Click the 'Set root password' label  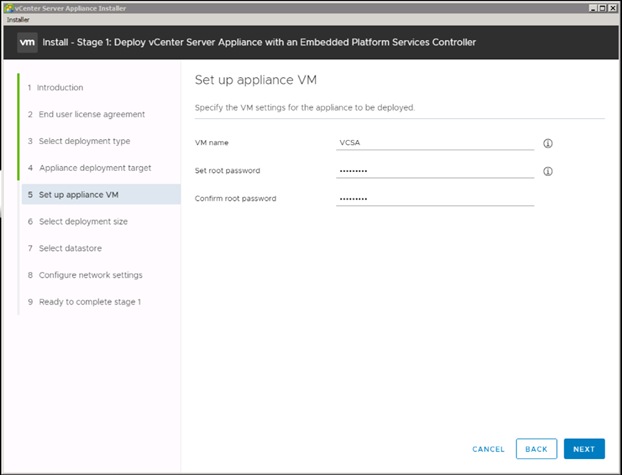pyautogui.click(x=227, y=171)
